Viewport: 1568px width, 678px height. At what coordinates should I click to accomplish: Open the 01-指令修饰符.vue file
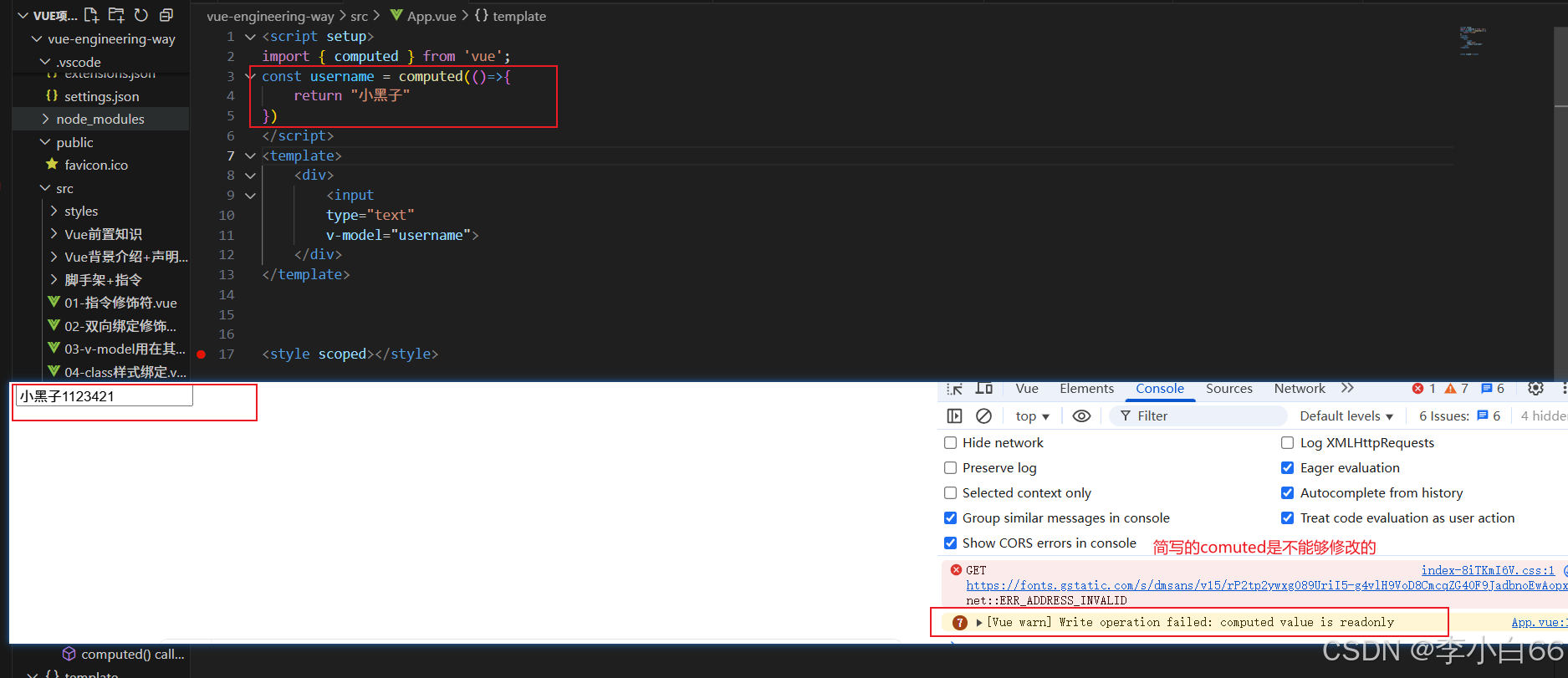point(120,303)
